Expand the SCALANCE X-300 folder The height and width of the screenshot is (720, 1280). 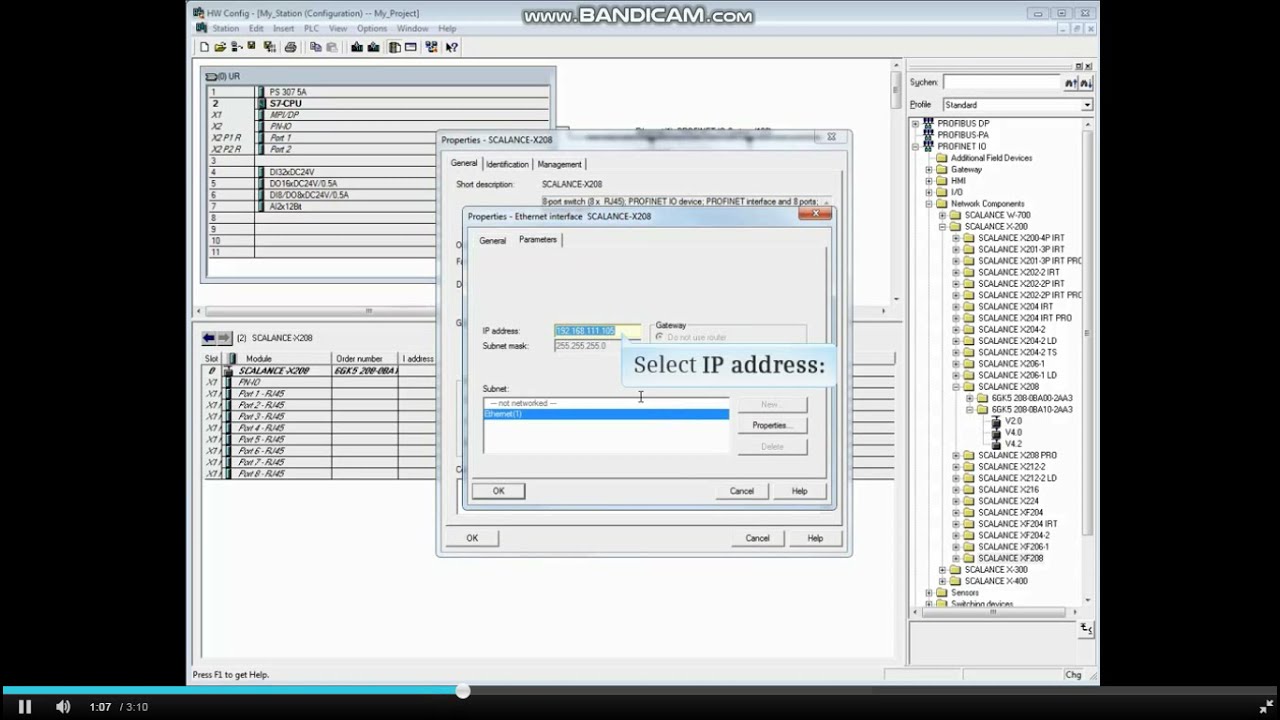click(942, 570)
